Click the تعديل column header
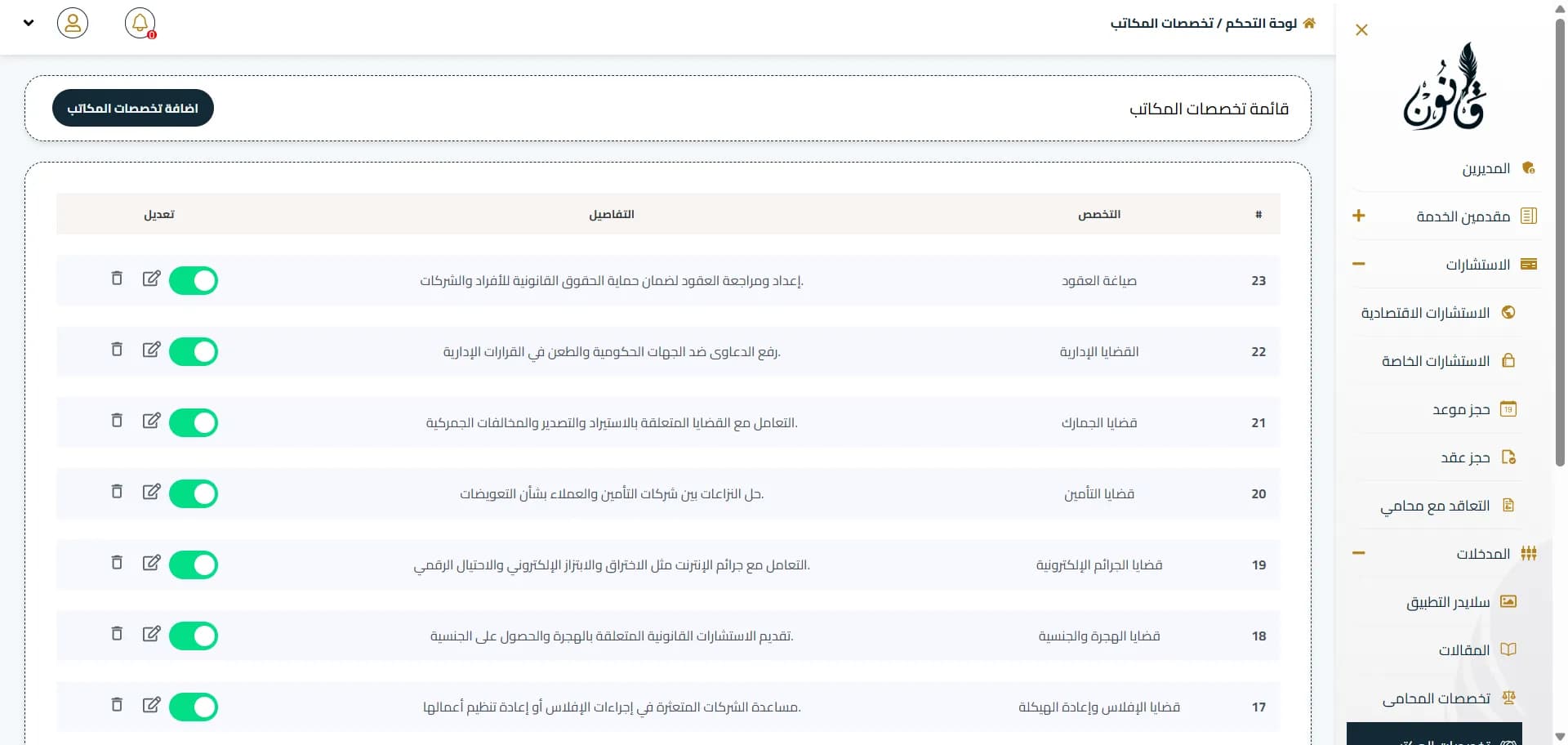The image size is (1568, 745). click(159, 214)
